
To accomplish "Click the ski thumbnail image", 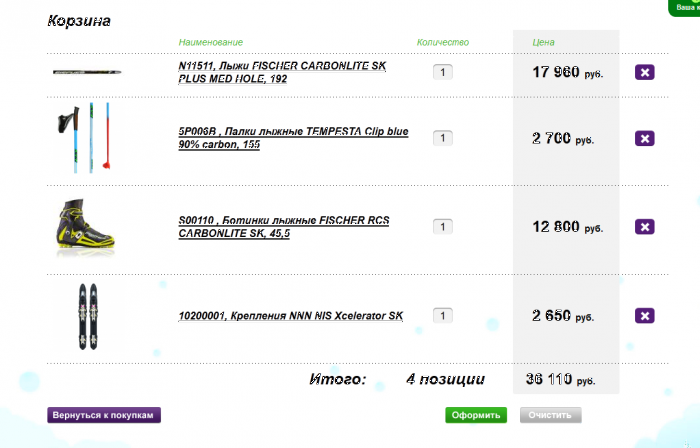I will pyautogui.click(x=87, y=72).
